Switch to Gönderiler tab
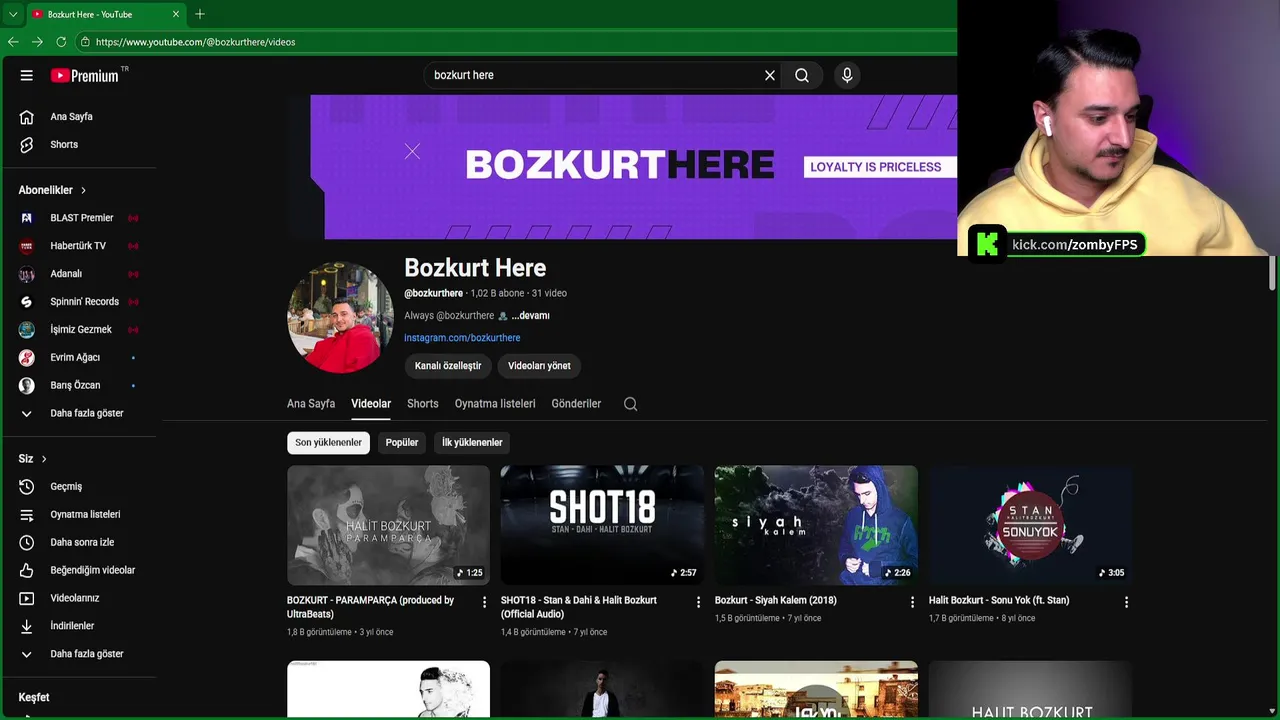Image resolution: width=1280 pixels, height=720 pixels. click(x=576, y=404)
